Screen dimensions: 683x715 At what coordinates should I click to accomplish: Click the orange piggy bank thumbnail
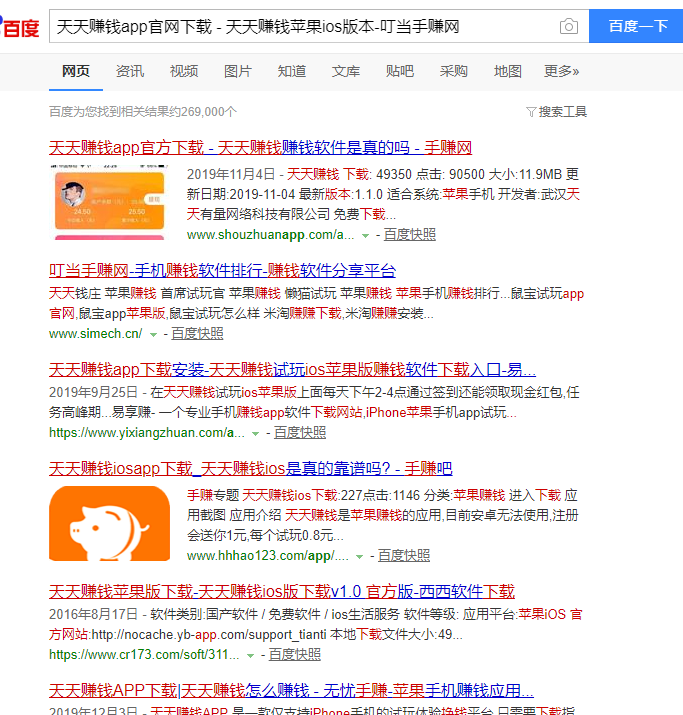pos(109,523)
